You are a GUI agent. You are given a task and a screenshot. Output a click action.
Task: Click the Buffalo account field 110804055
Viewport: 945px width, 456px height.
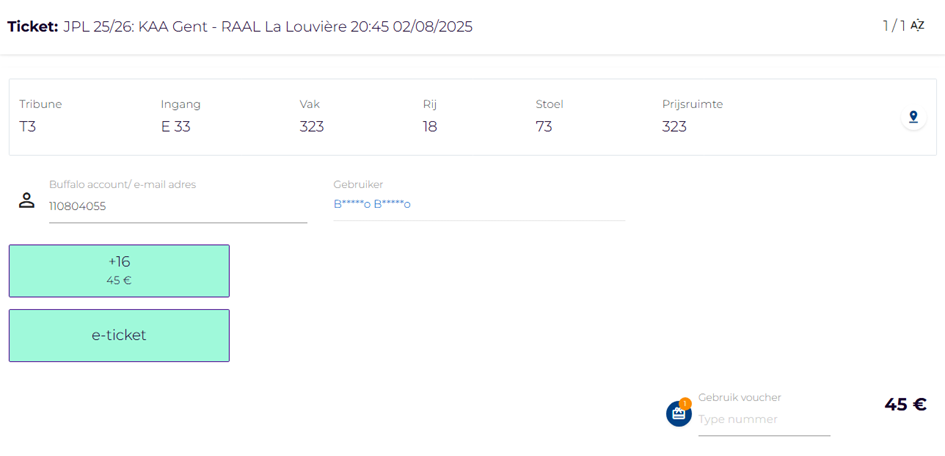178,207
